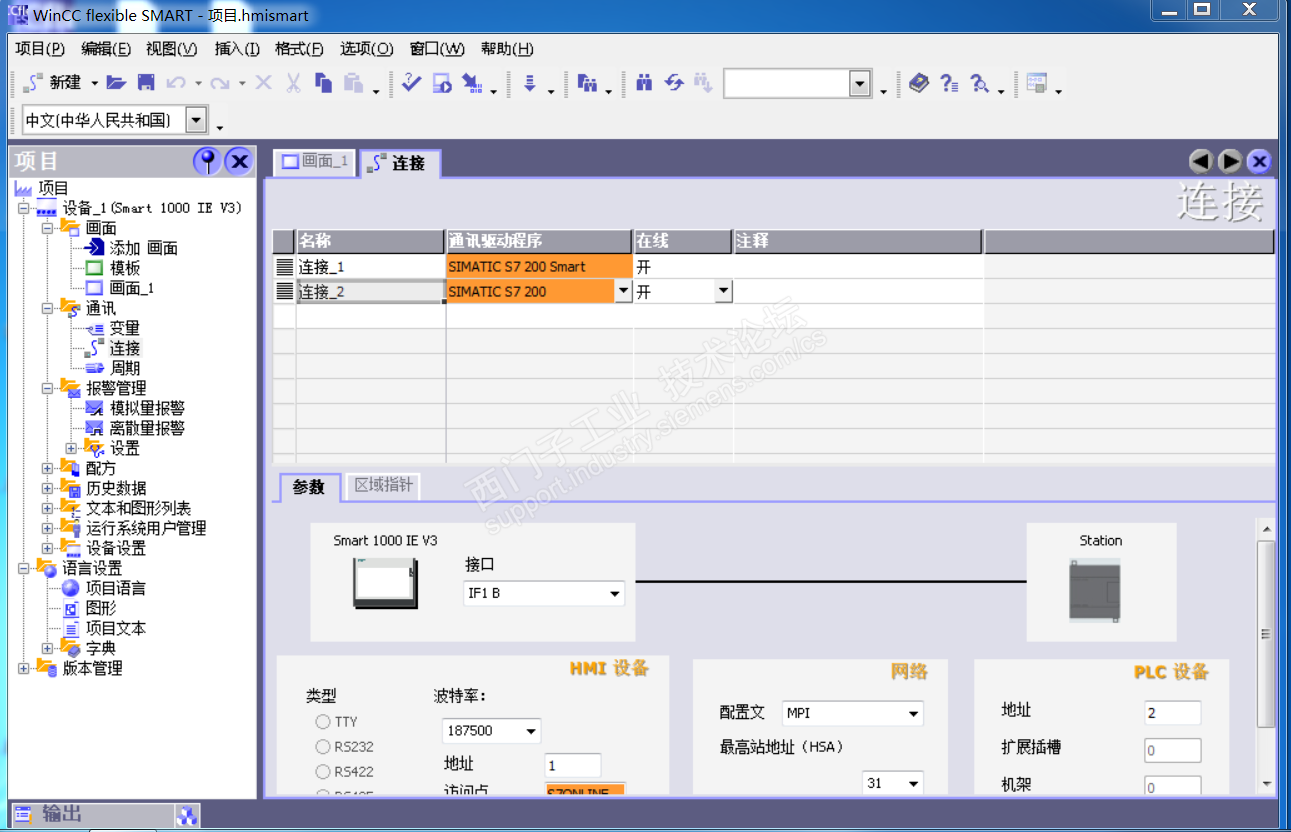Click the Copy icon in toolbar
This screenshot has height=832, width=1291.
[323, 83]
